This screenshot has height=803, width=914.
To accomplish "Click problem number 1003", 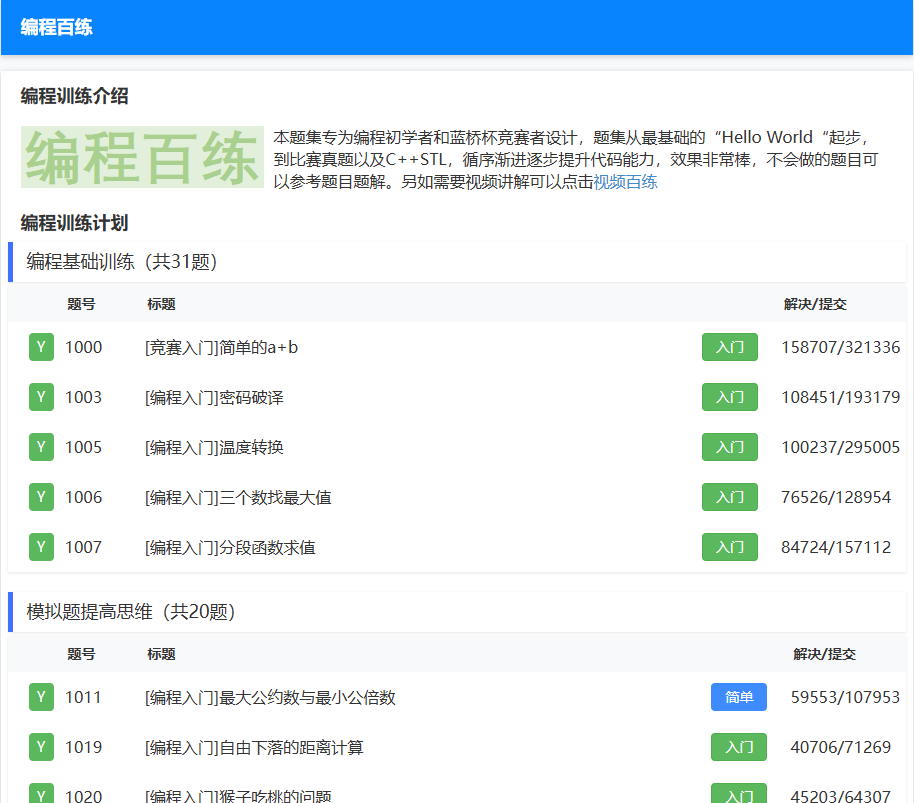I will (x=83, y=398).
